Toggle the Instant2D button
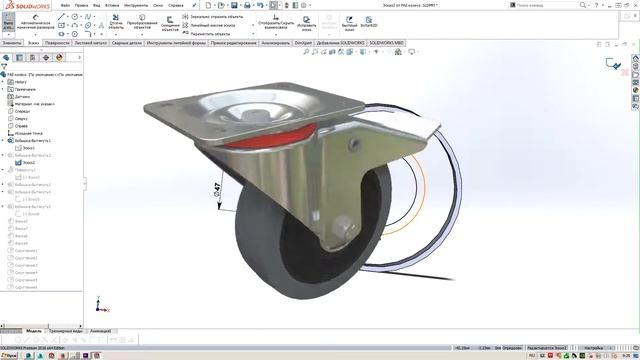This screenshot has width=640, height=360. (369, 22)
